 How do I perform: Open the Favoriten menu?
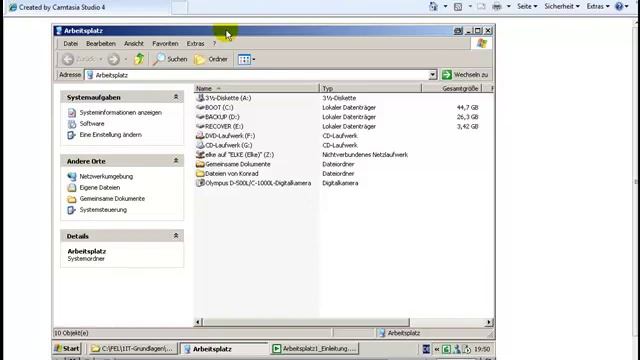[165, 43]
